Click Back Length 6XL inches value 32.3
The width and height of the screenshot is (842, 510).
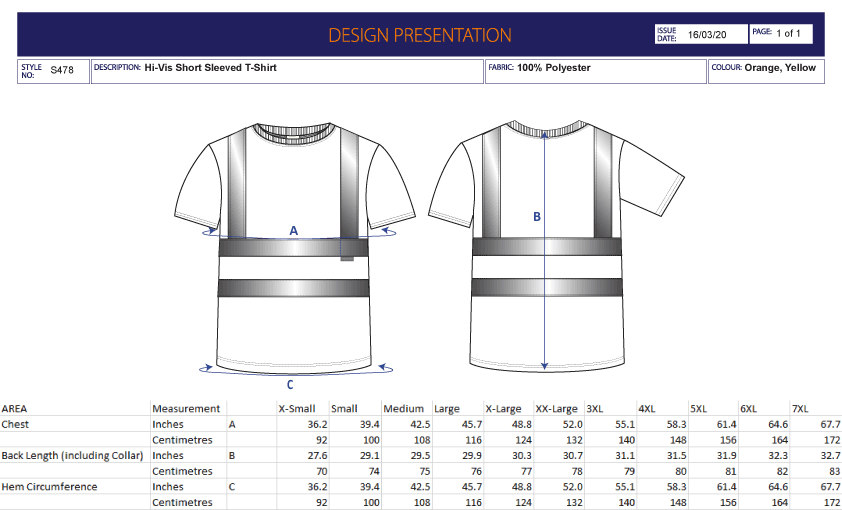[x=778, y=455]
